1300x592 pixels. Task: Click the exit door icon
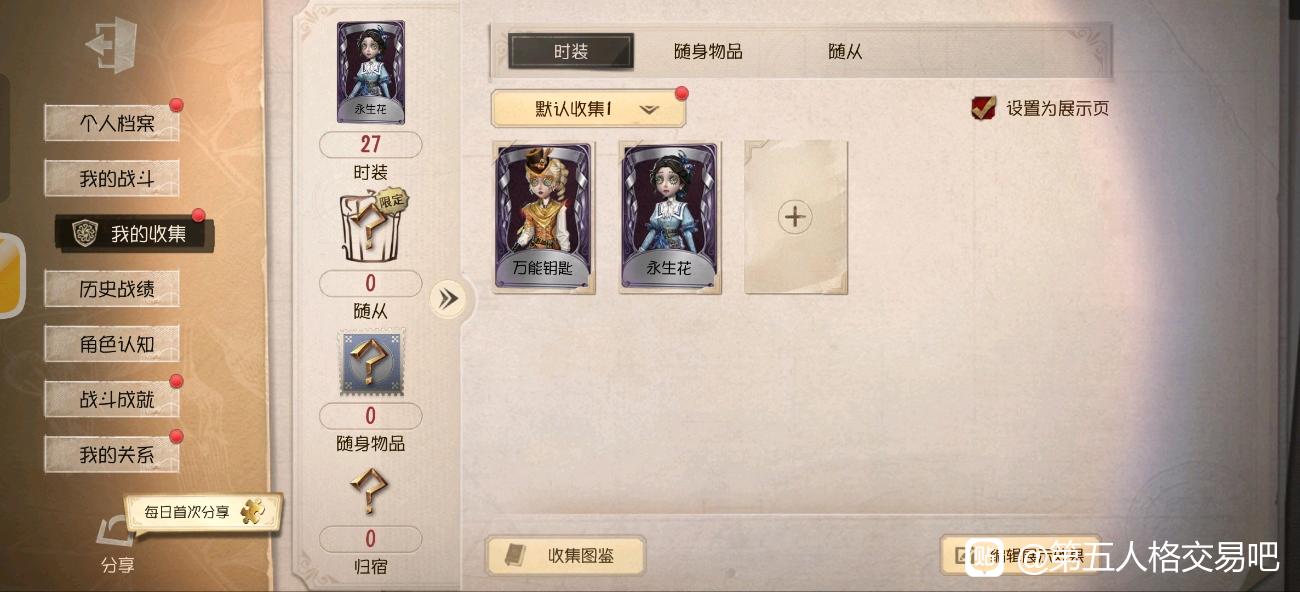tap(111, 45)
